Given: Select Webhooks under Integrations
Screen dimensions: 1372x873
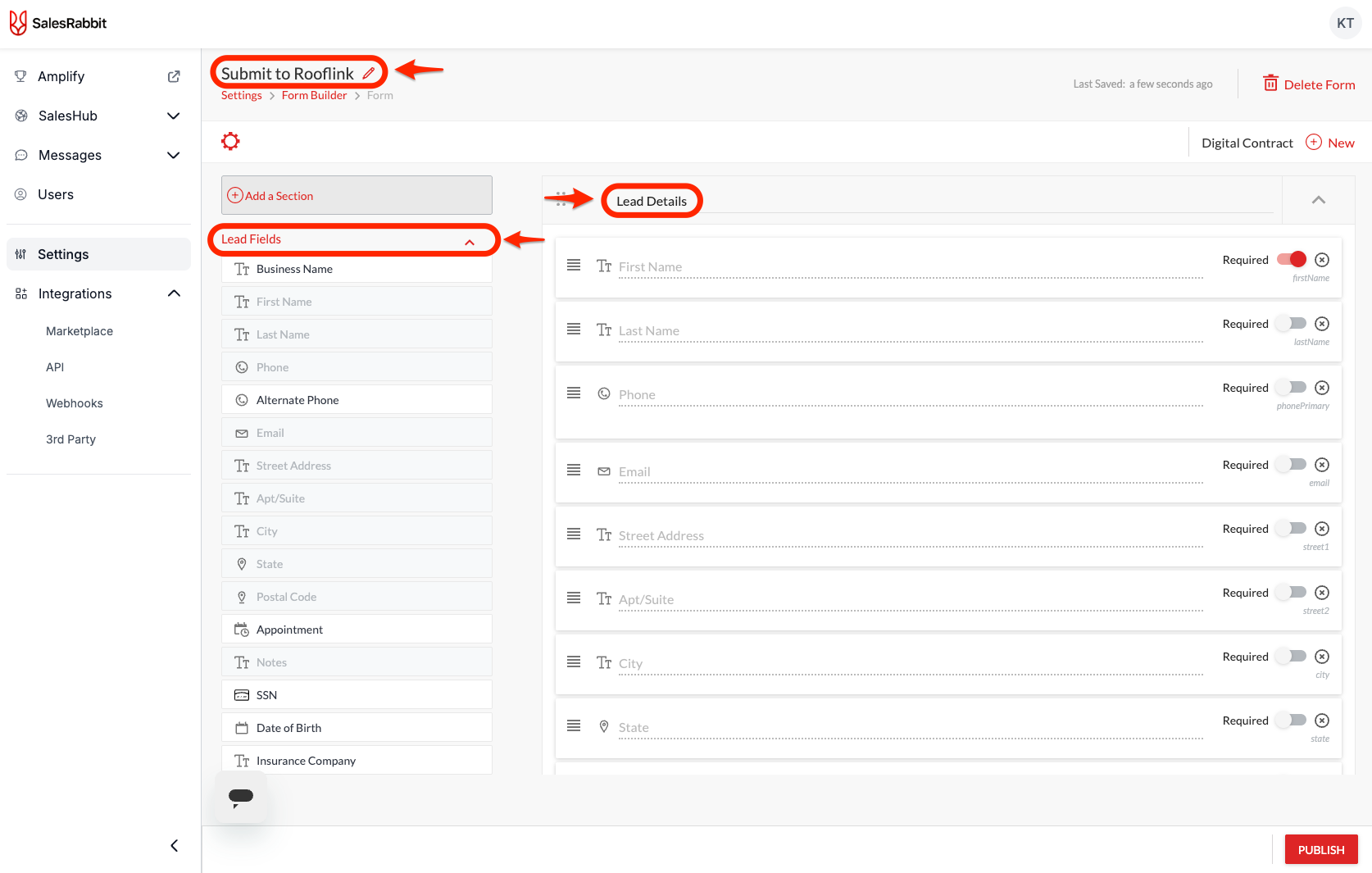Looking at the screenshot, I should [x=75, y=403].
